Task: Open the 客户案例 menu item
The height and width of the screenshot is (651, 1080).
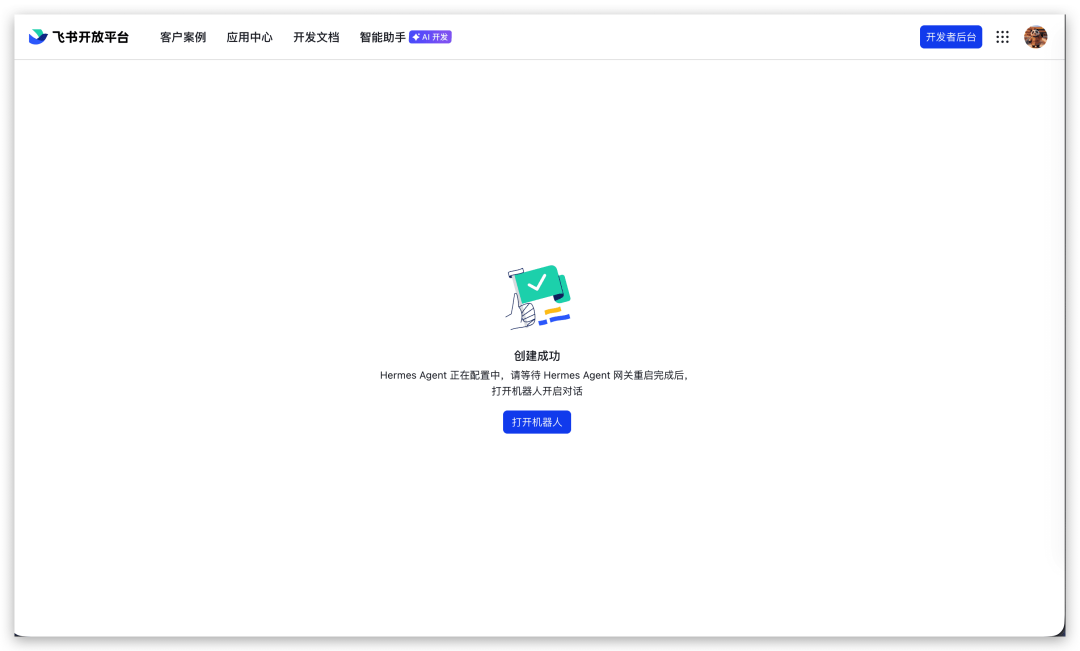Action: pos(183,37)
